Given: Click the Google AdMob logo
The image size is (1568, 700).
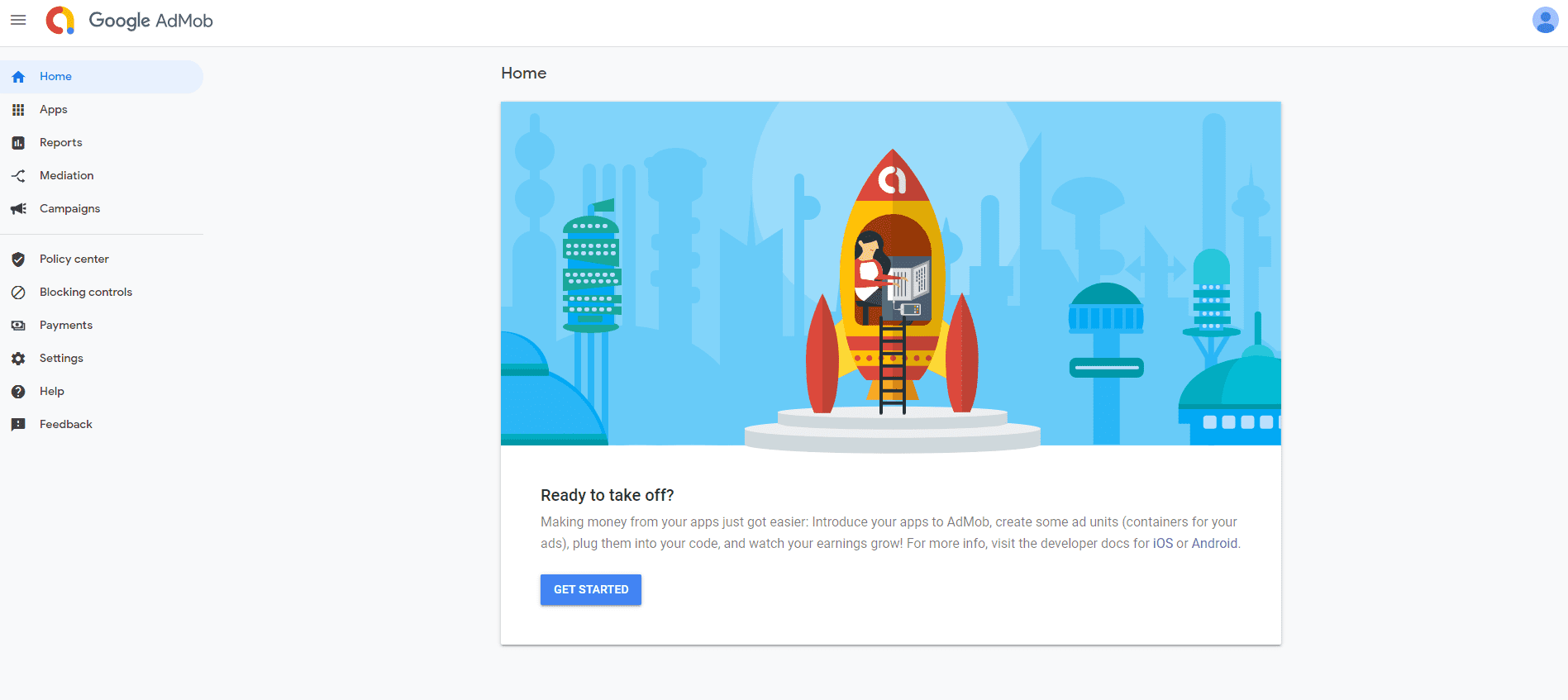Looking at the screenshot, I should coord(130,21).
